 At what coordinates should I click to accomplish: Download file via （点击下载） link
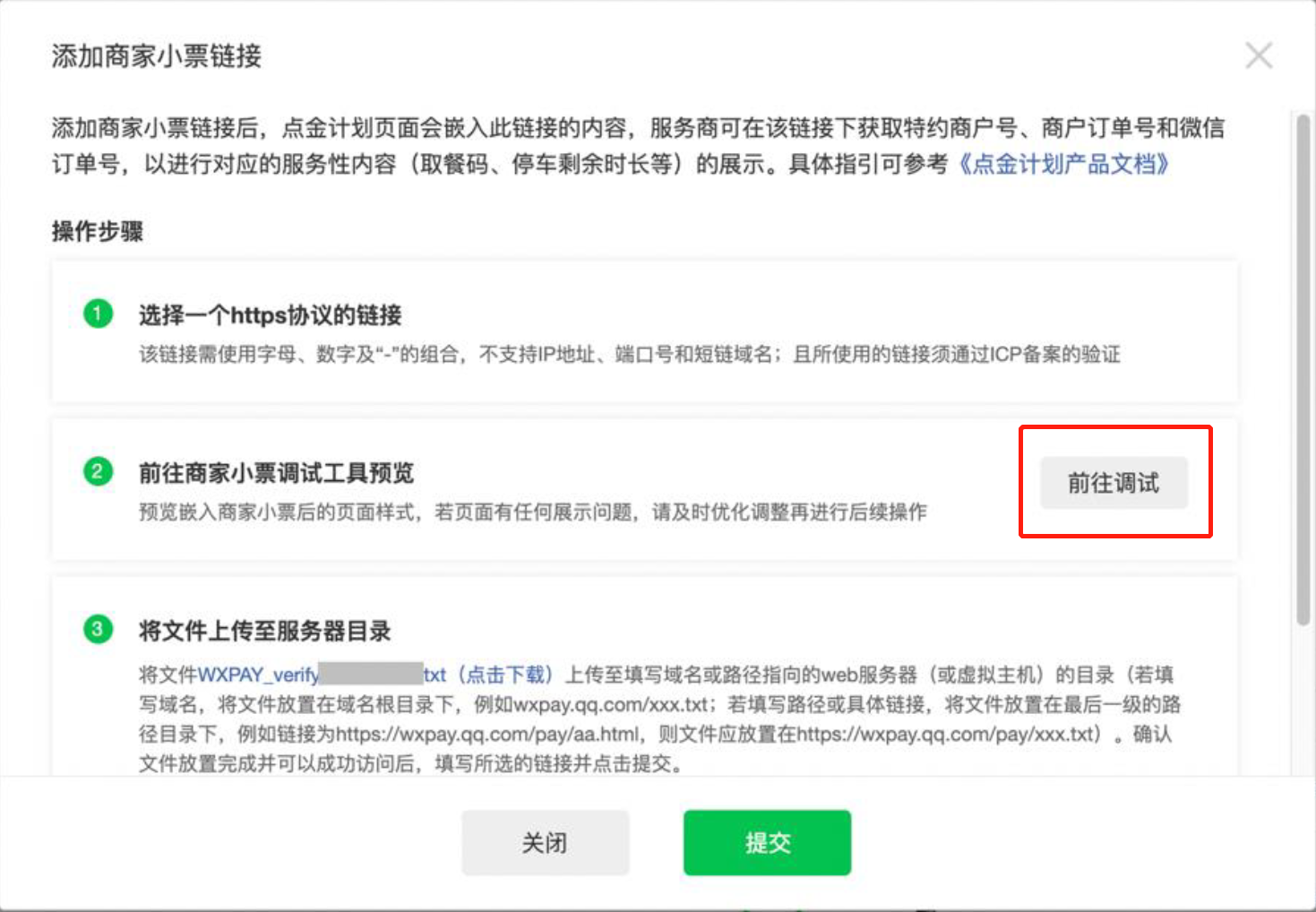click(x=505, y=675)
